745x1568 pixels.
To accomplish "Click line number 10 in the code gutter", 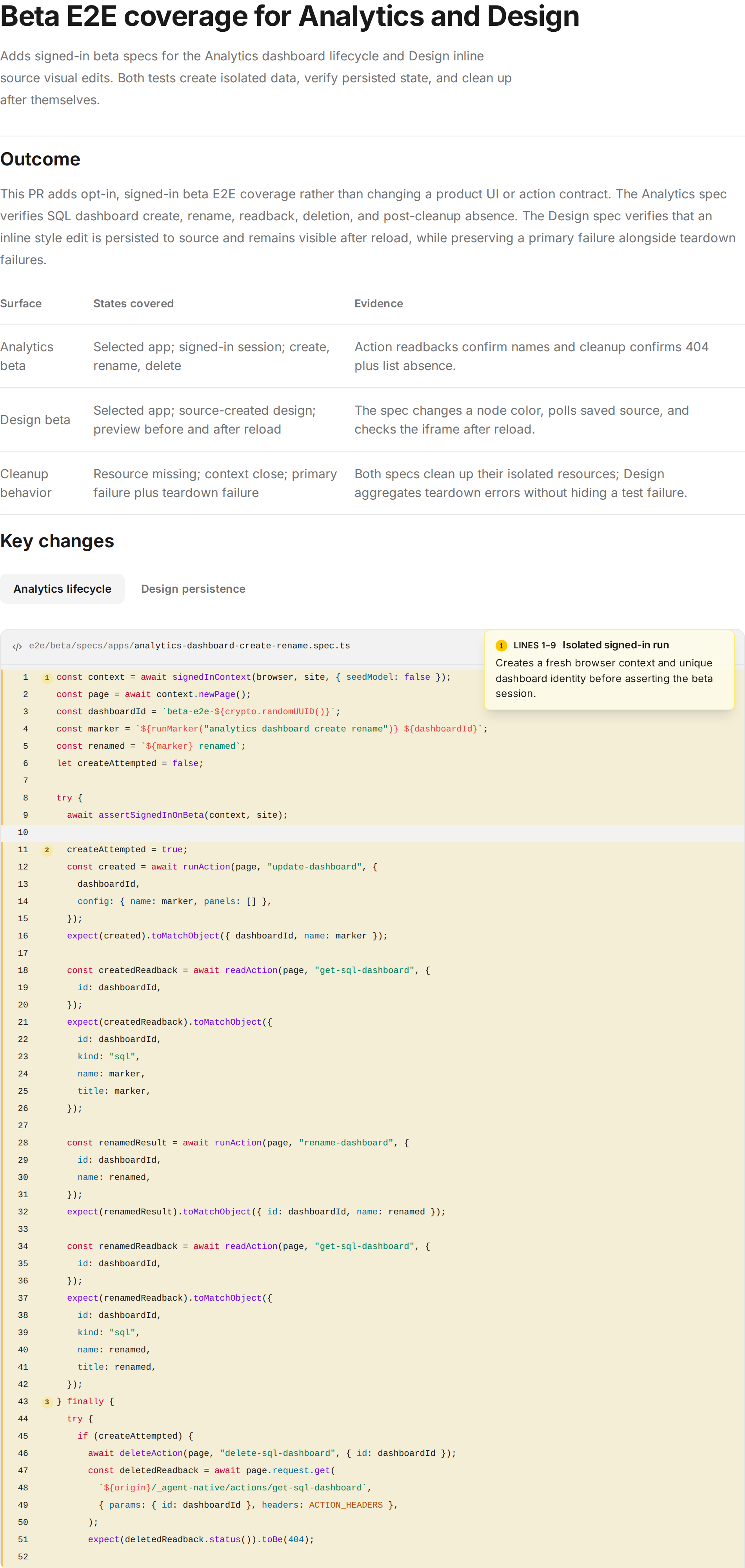I will point(23,833).
